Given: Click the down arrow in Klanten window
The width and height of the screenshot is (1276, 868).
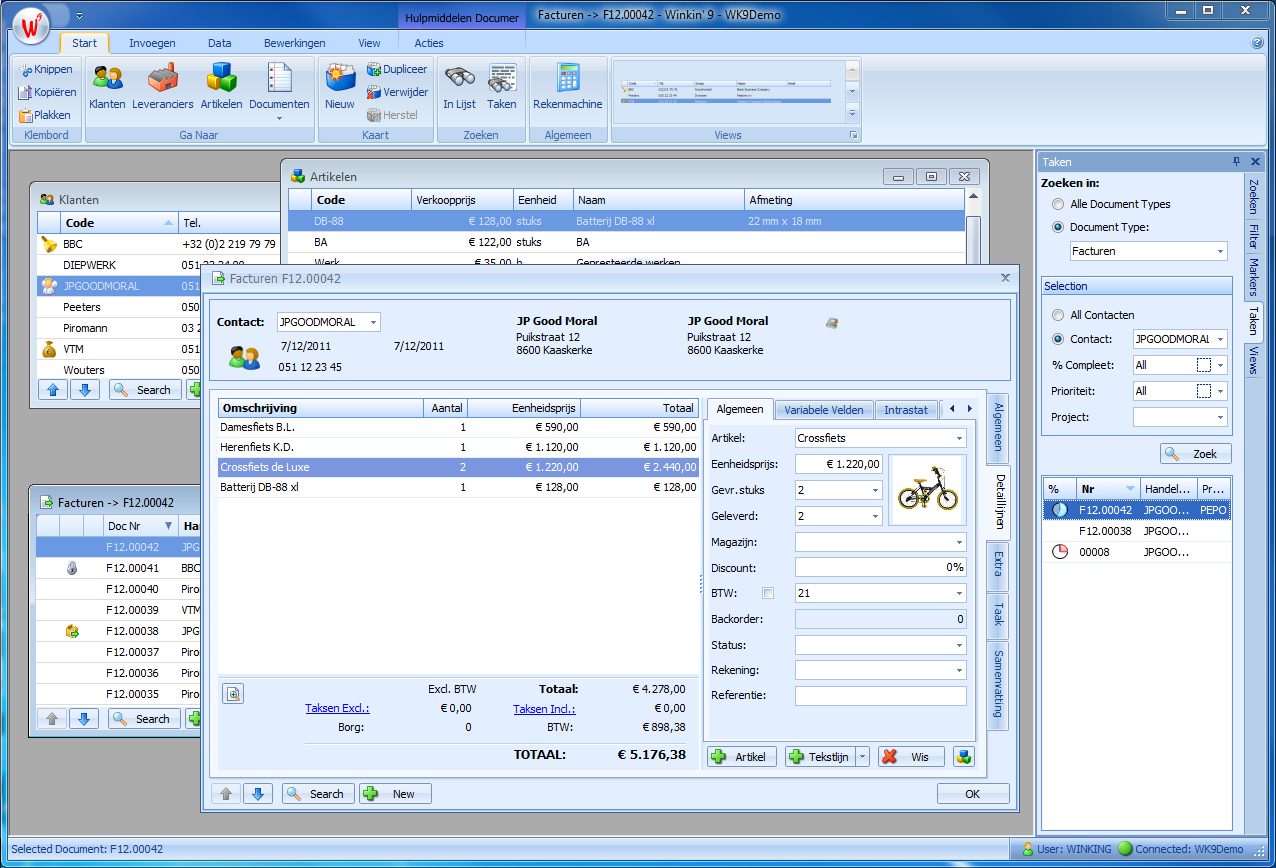Looking at the screenshot, I should [84, 390].
